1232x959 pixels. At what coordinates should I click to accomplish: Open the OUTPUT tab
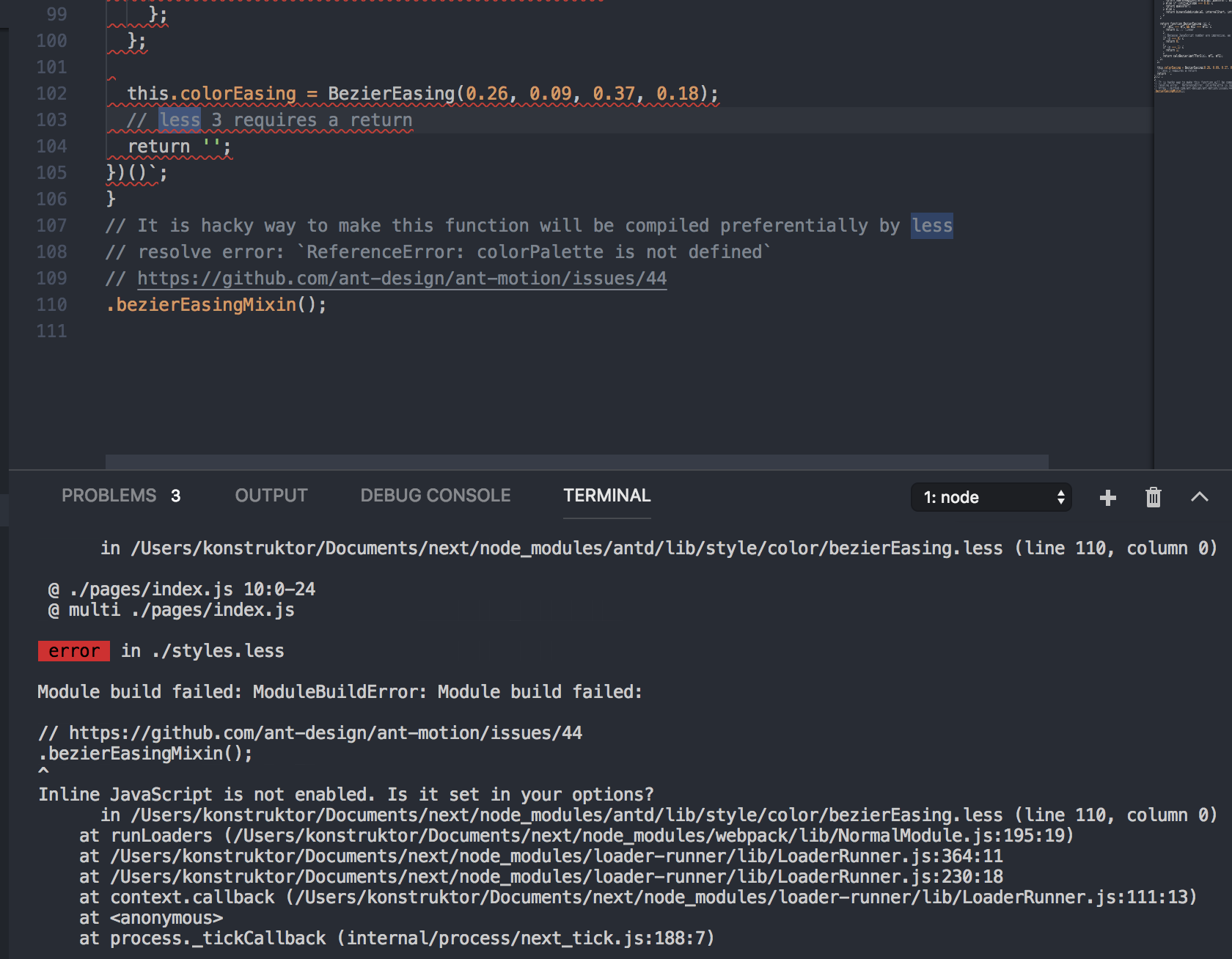(x=271, y=496)
